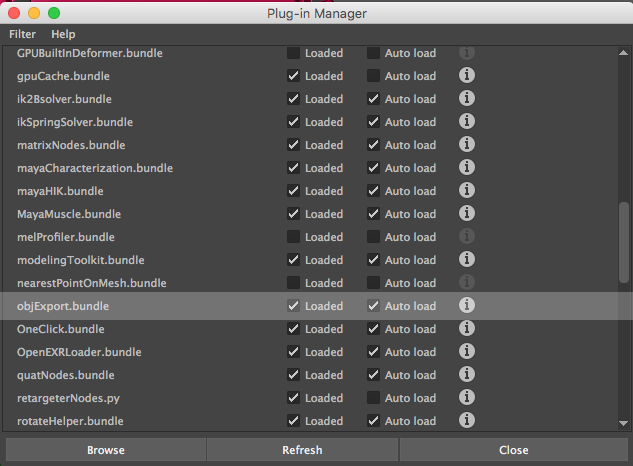Uncheck Loaded for mayaHIK.bundle
The height and width of the screenshot is (466, 633).
coord(293,191)
